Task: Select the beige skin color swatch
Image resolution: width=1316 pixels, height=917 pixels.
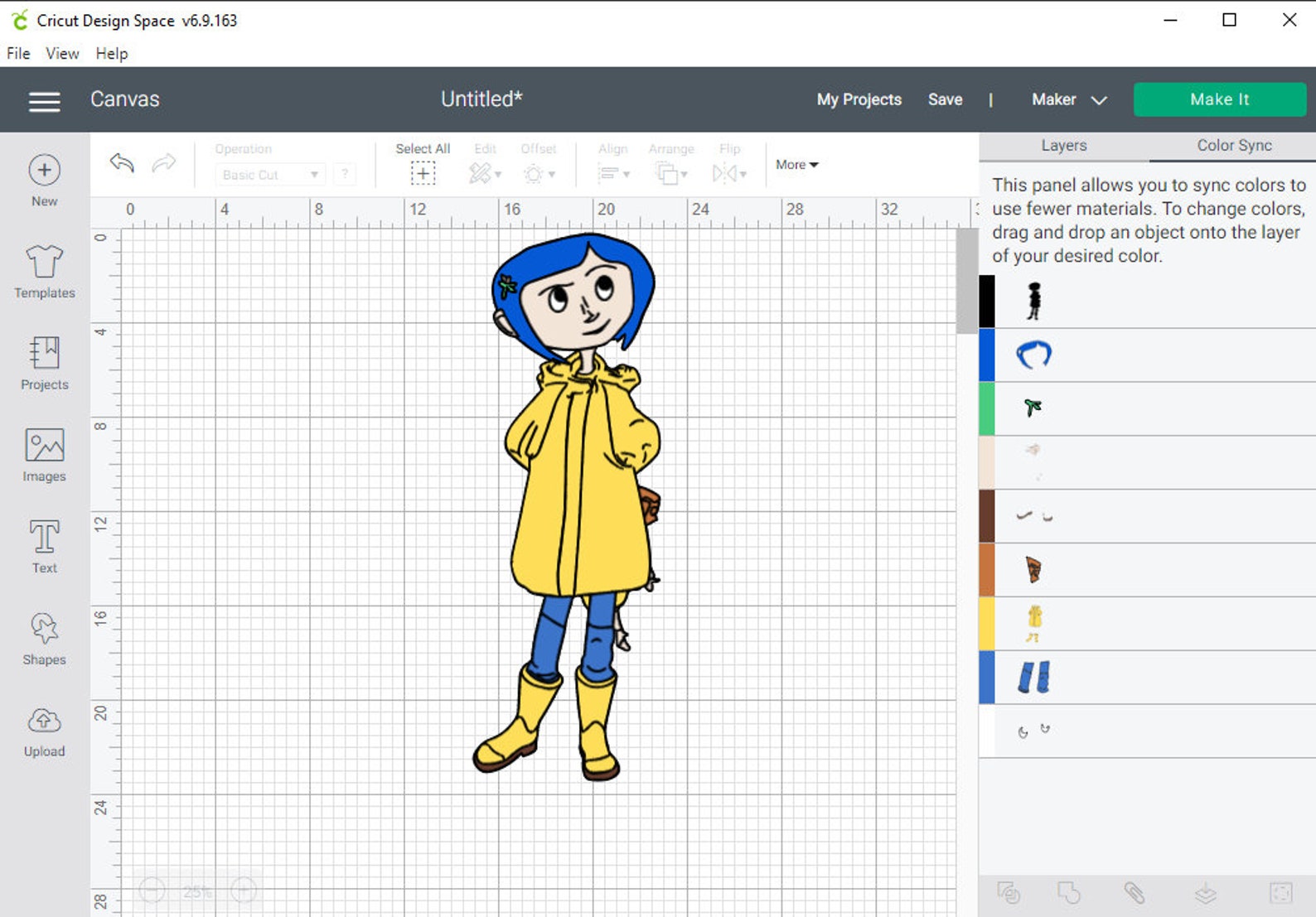Action: click(x=987, y=463)
